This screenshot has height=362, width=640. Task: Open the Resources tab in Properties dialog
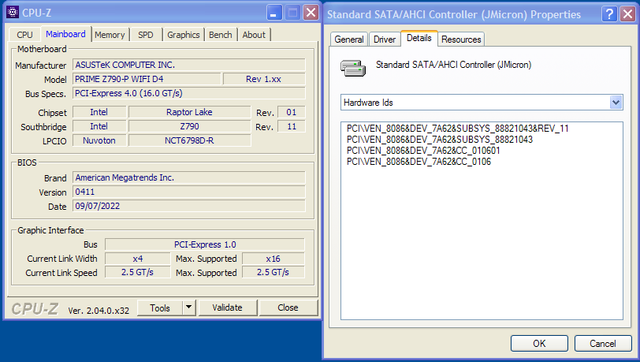[x=461, y=39]
